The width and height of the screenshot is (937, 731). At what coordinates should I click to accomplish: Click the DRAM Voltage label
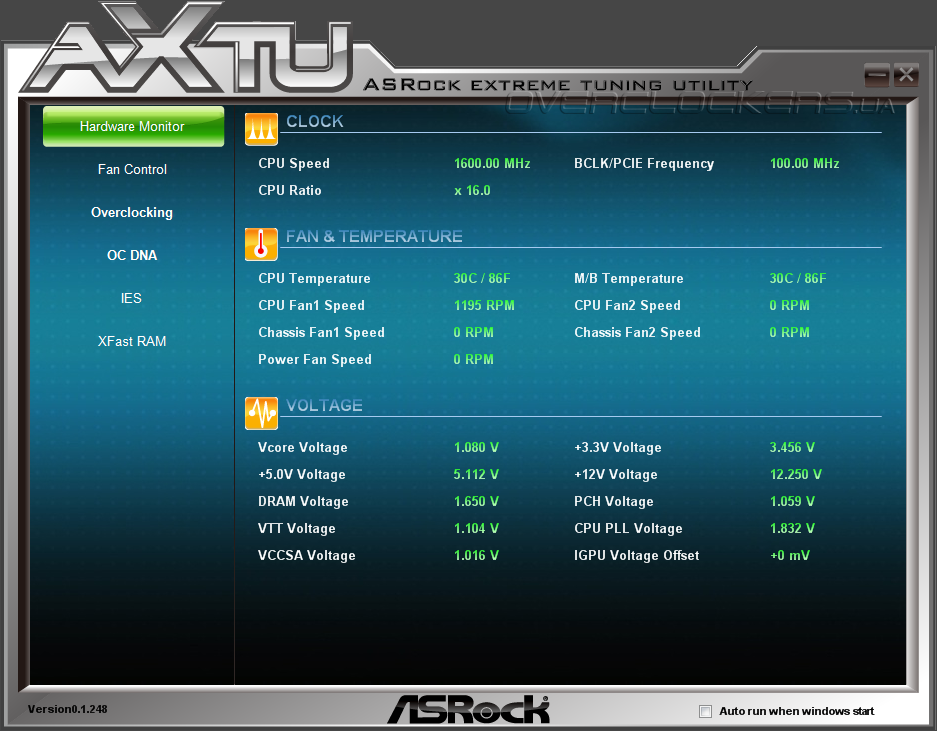[x=303, y=501]
